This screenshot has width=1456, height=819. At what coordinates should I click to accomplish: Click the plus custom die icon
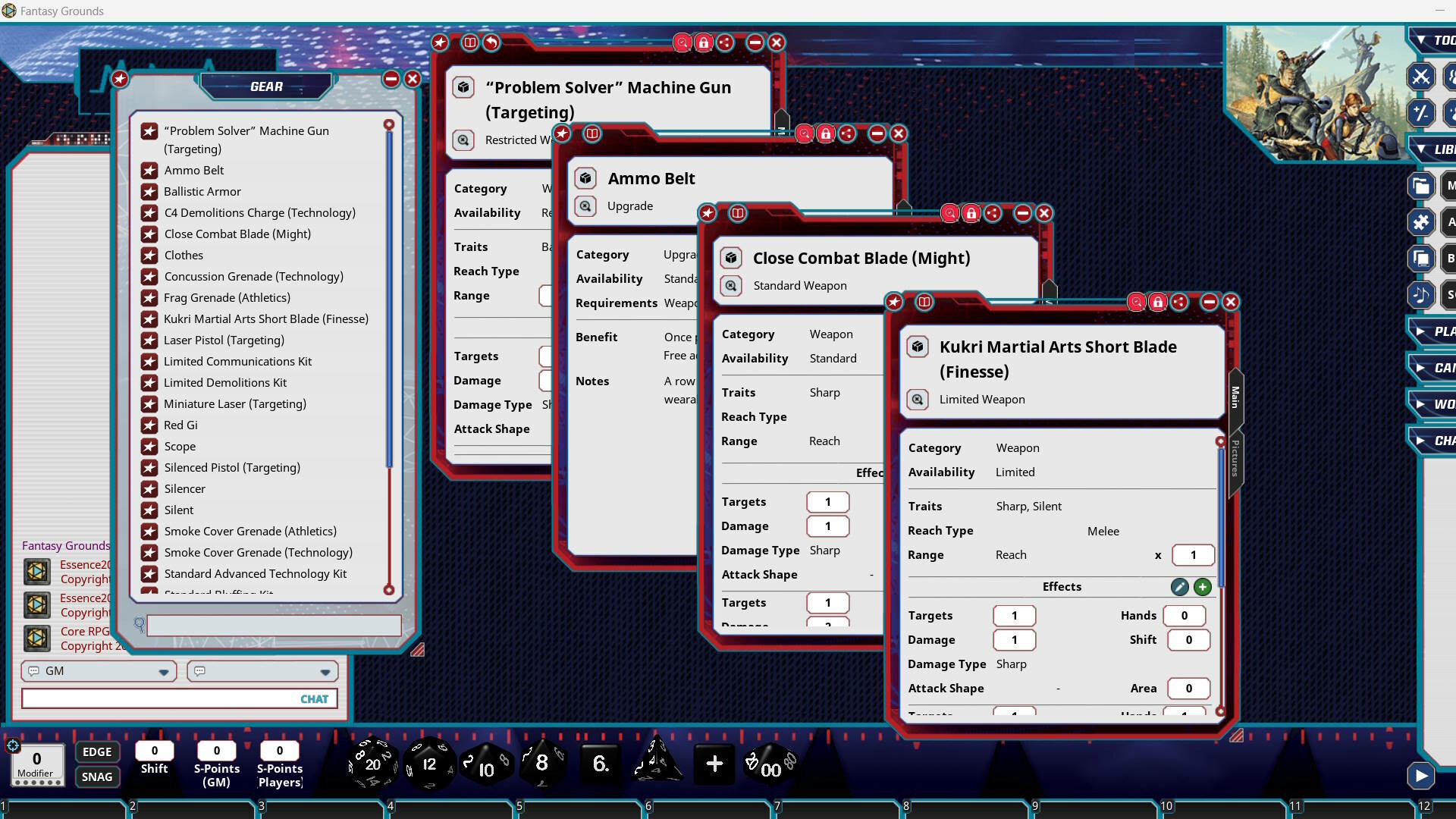(x=714, y=764)
